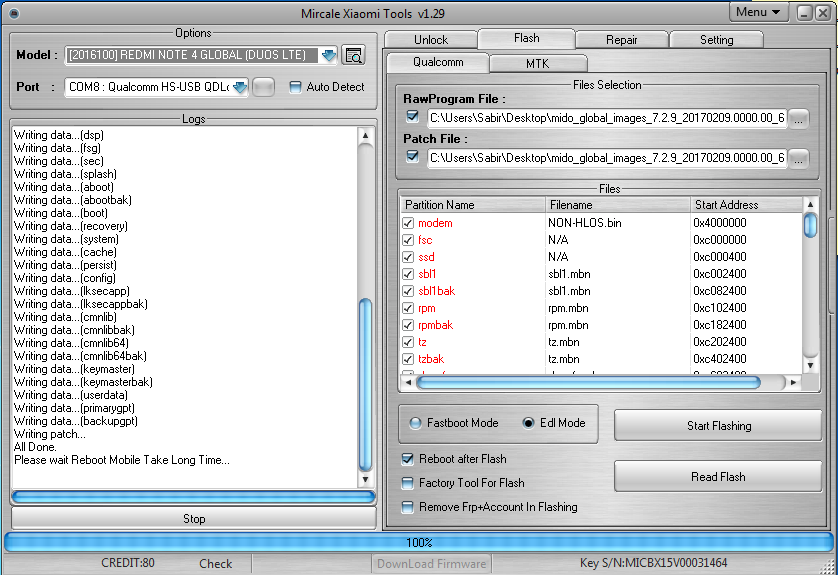
Task: Switch to the Unlock tab
Action: click(431, 40)
